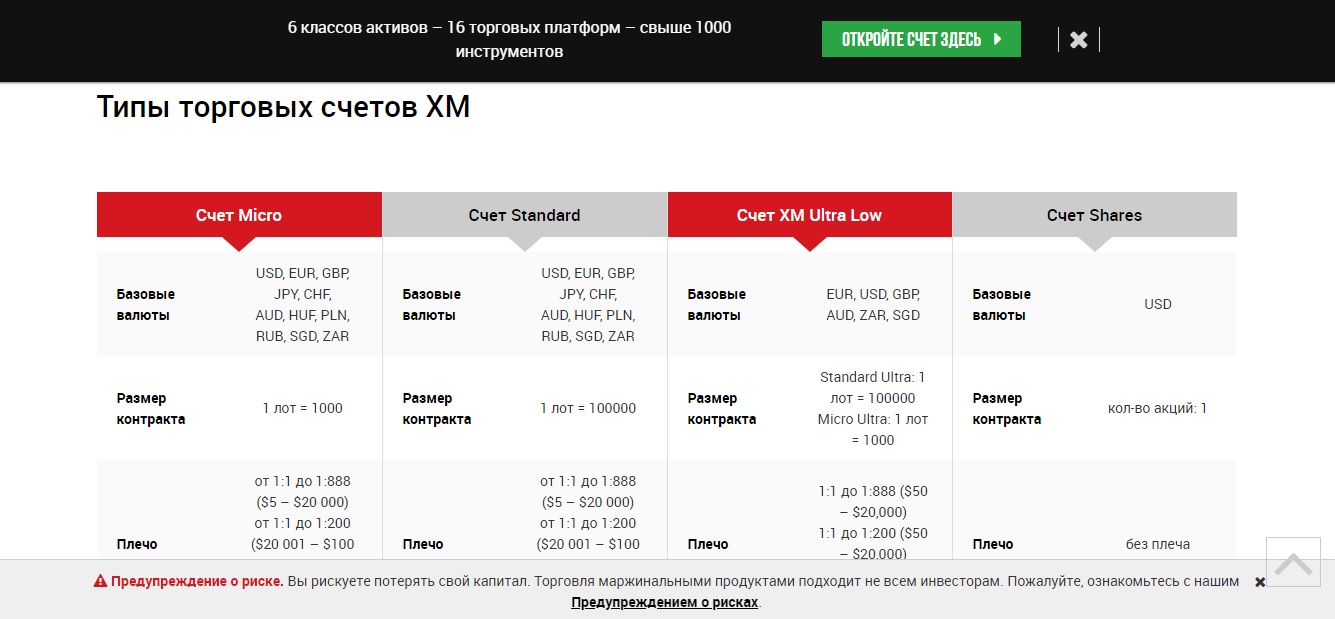Switch to the Счет XM Ultra Low header
1335x619 pixels.
click(809, 215)
